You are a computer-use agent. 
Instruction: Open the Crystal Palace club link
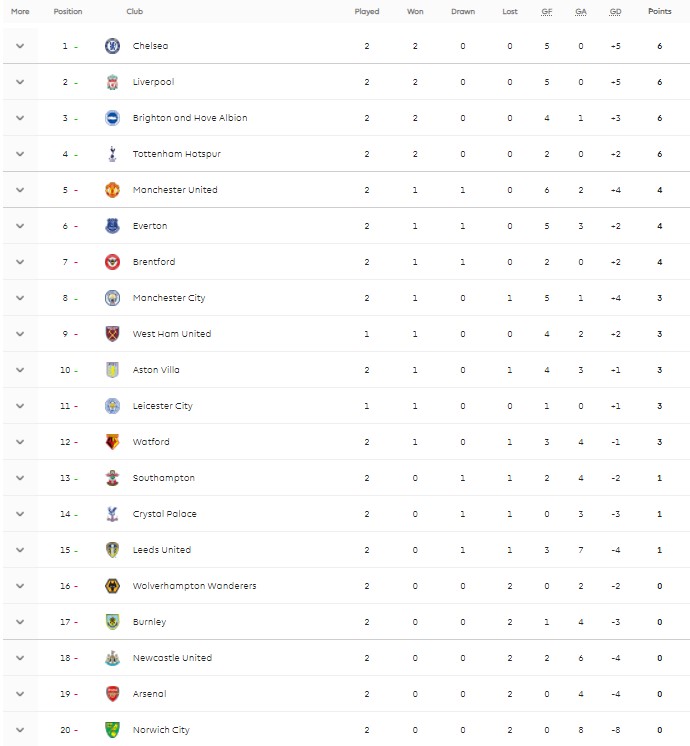click(x=164, y=514)
